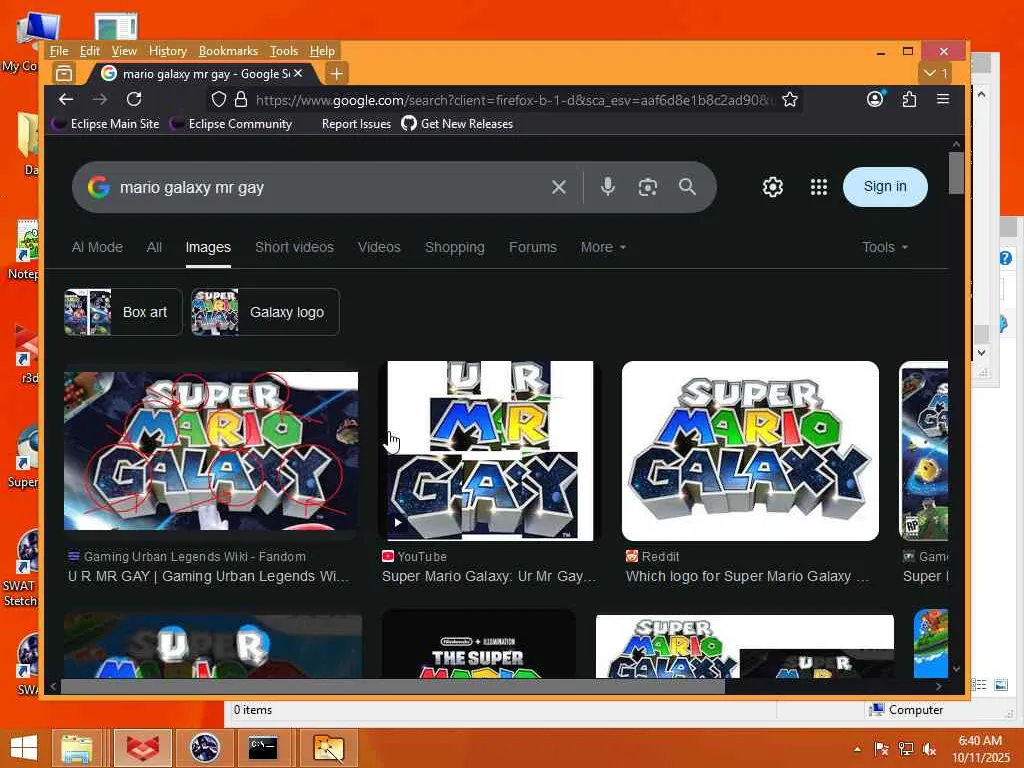
Task: Open Super Mario Galaxy: Ur Mr Gay link
Action: pyautogui.click(x=488, y=576)
